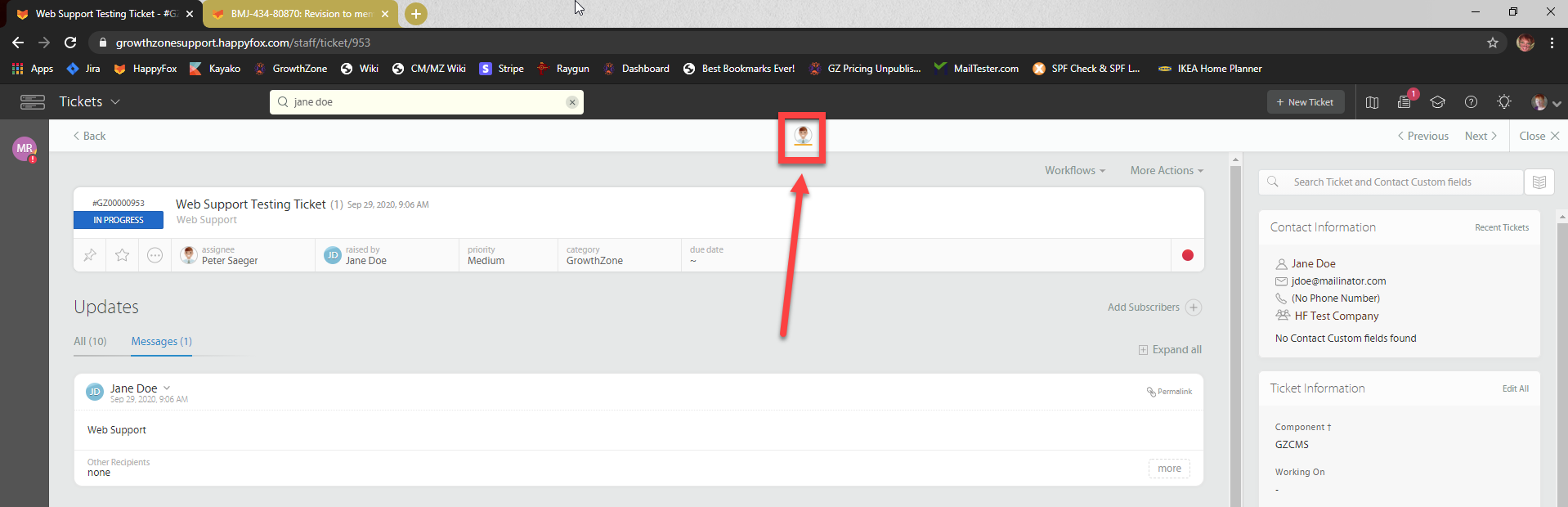
Task: Click the highlighted agent avatar icon
Action: pyautogui.click(x=802, y=136)
